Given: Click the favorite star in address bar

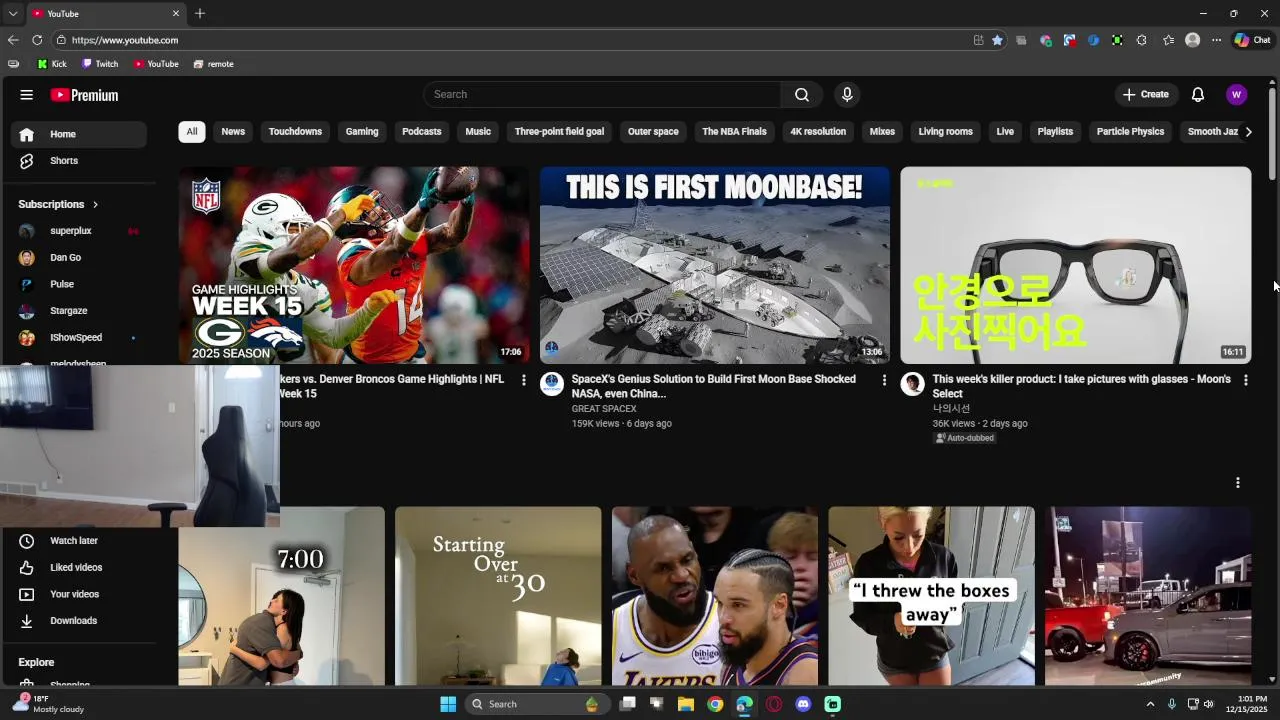Looking at the screenshot, I should pyautogui.click(x=997, y=40).
